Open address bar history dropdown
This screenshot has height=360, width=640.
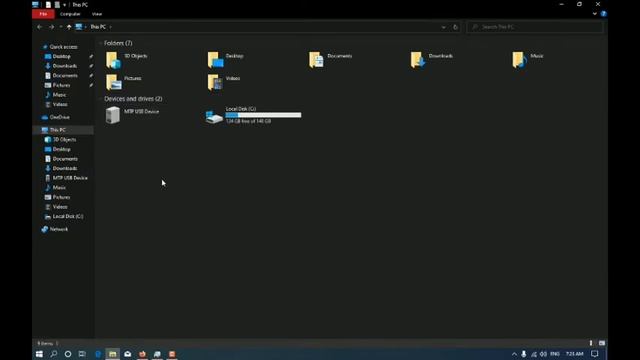point(444,27)
